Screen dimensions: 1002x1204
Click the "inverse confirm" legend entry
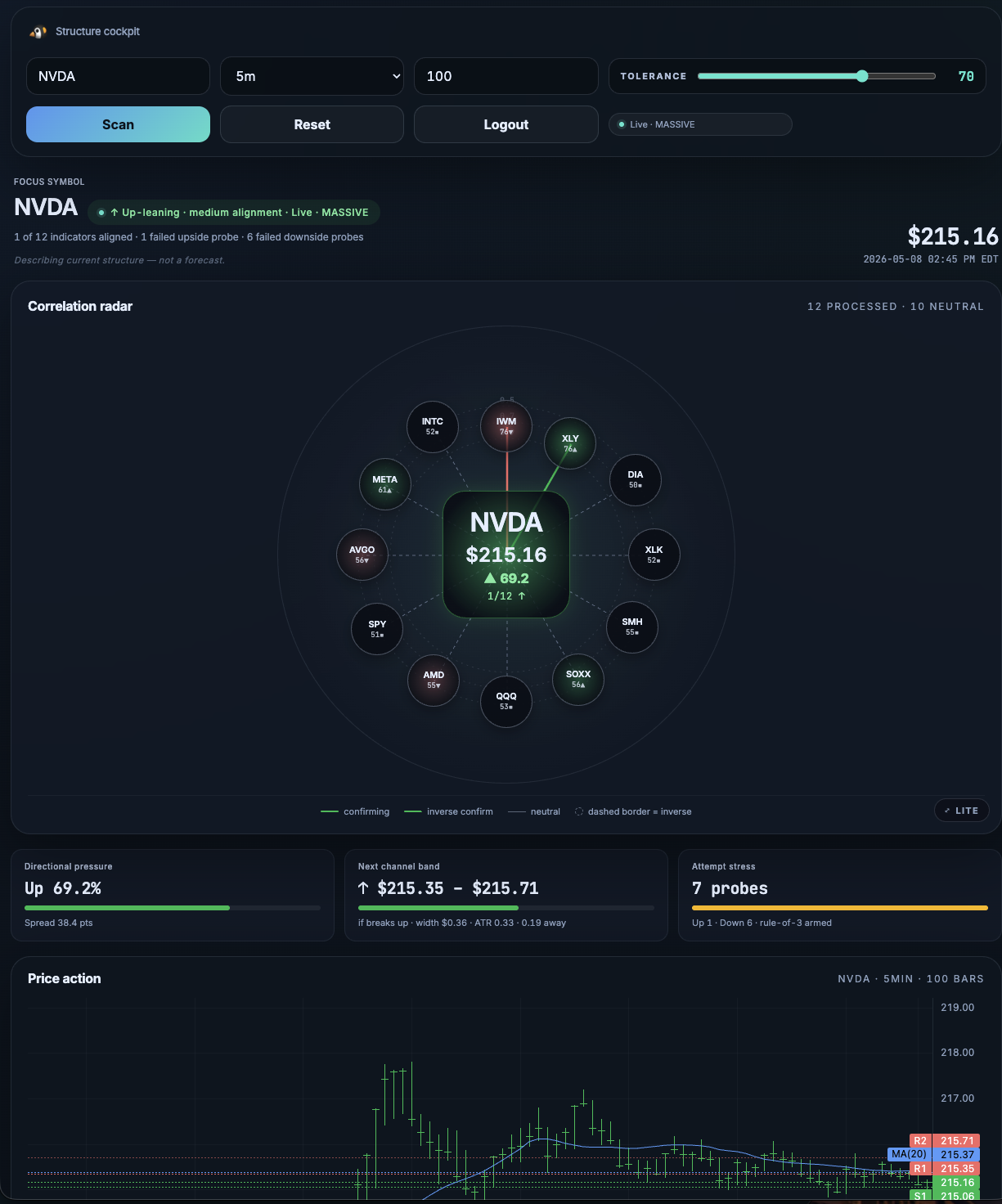point(449,811)
